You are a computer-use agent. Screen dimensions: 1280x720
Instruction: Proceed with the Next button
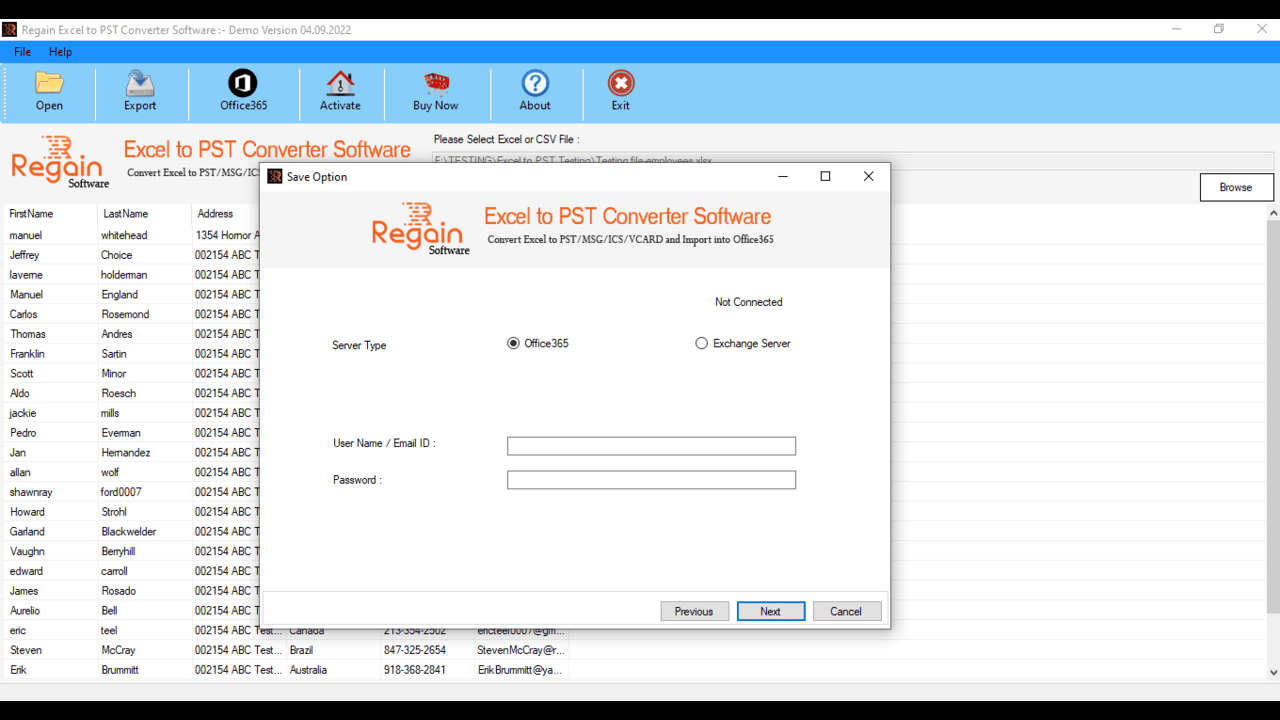(771, 611)
